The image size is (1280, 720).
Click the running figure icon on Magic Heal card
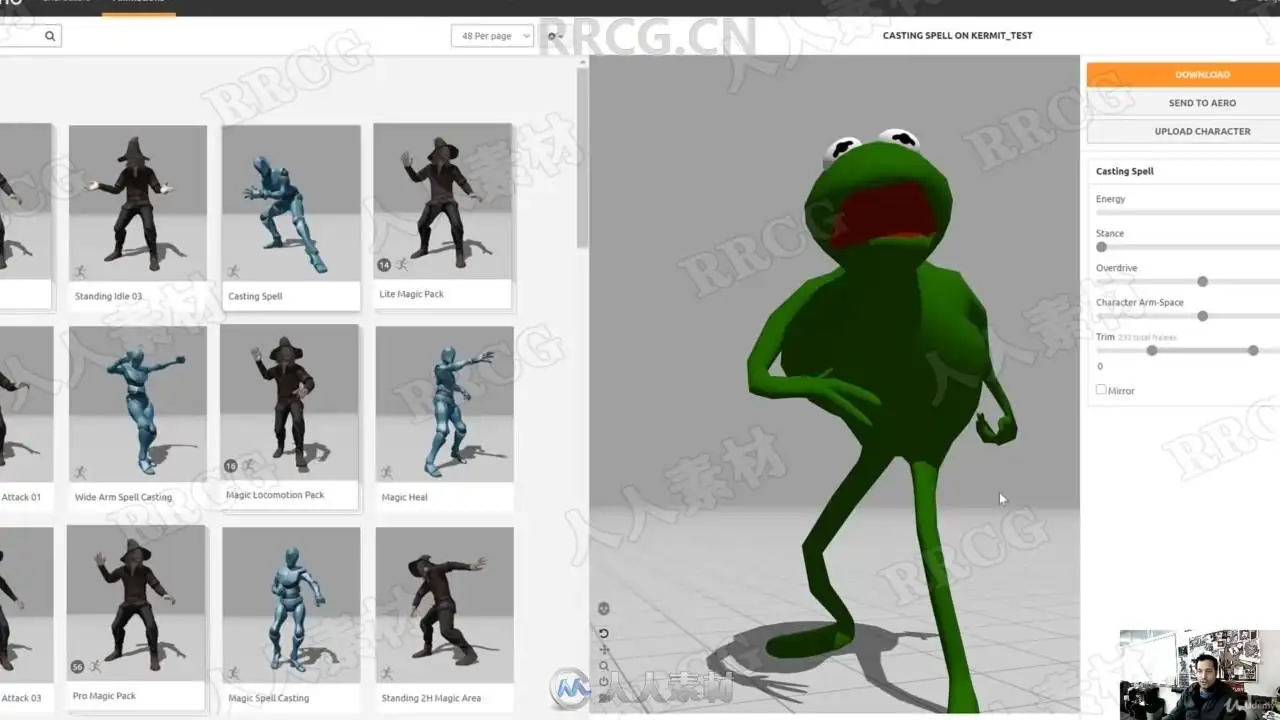pyautogui.click(x=387, y=472)
